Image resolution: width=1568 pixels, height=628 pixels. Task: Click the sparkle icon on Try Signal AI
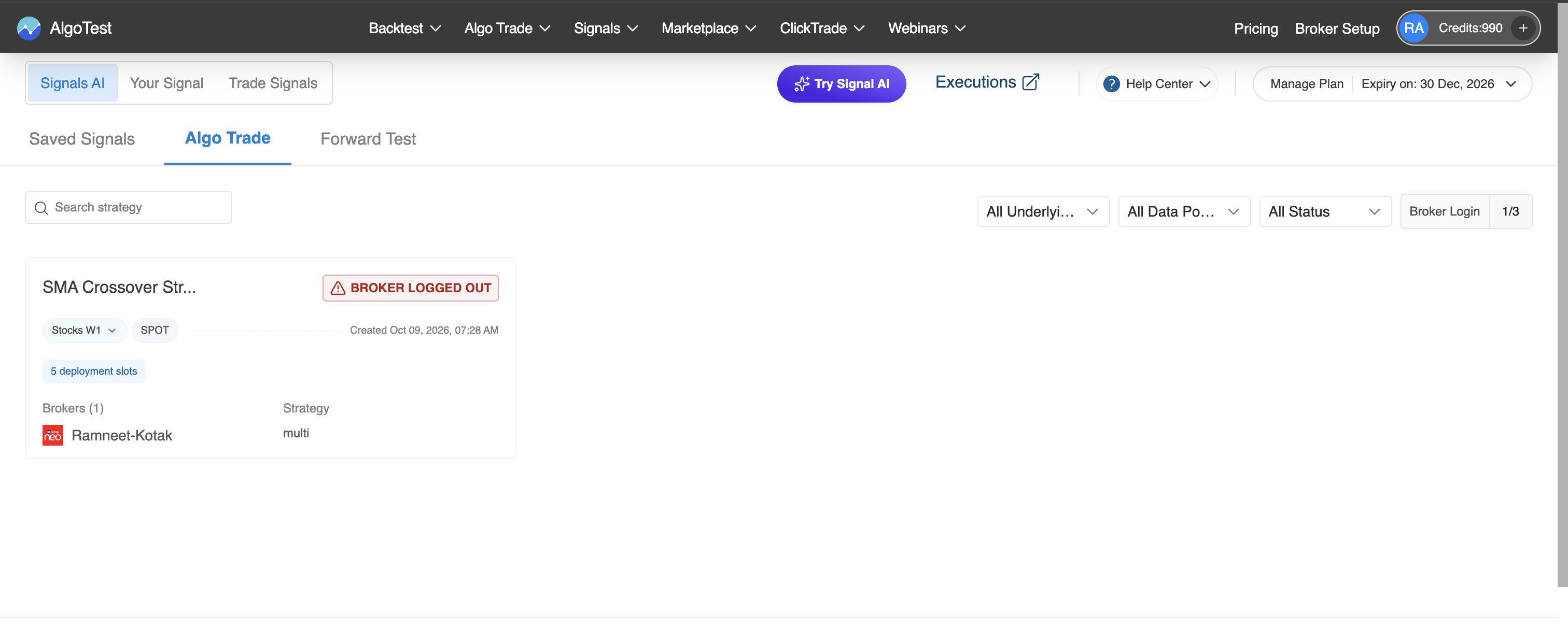[x=802, y=84]
